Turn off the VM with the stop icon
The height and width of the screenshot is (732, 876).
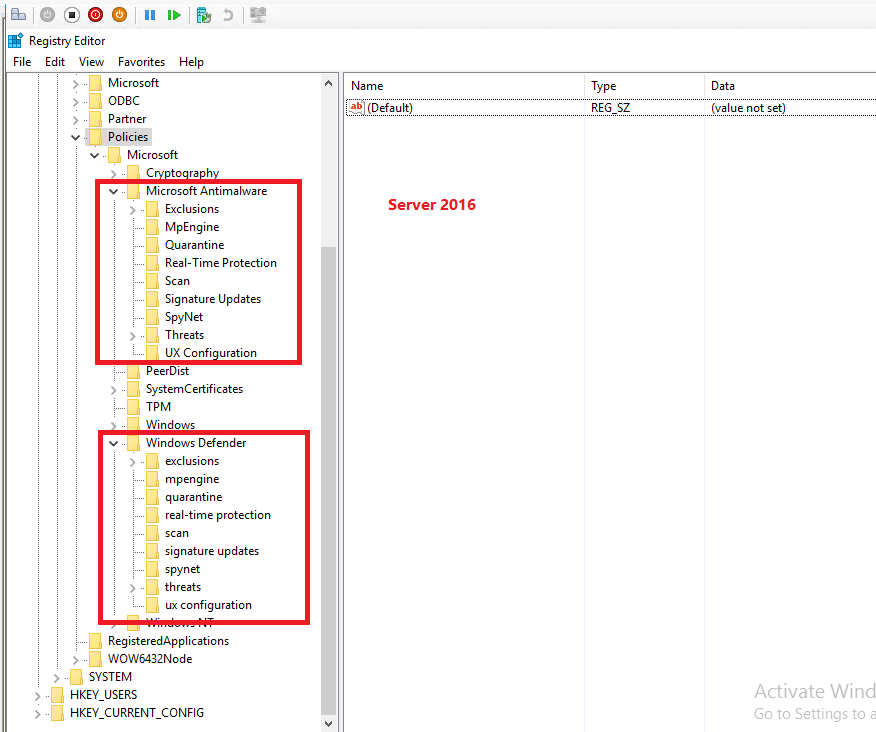[x=72, y=15]
